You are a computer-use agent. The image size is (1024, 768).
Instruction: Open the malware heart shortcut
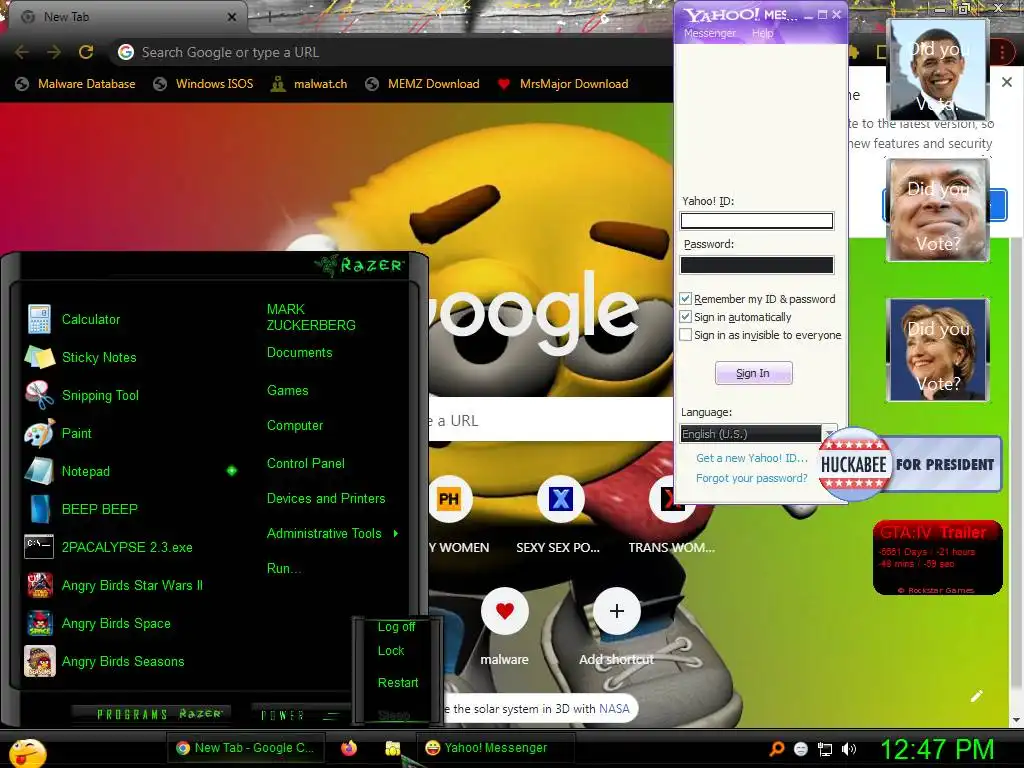tap(504, 611)
